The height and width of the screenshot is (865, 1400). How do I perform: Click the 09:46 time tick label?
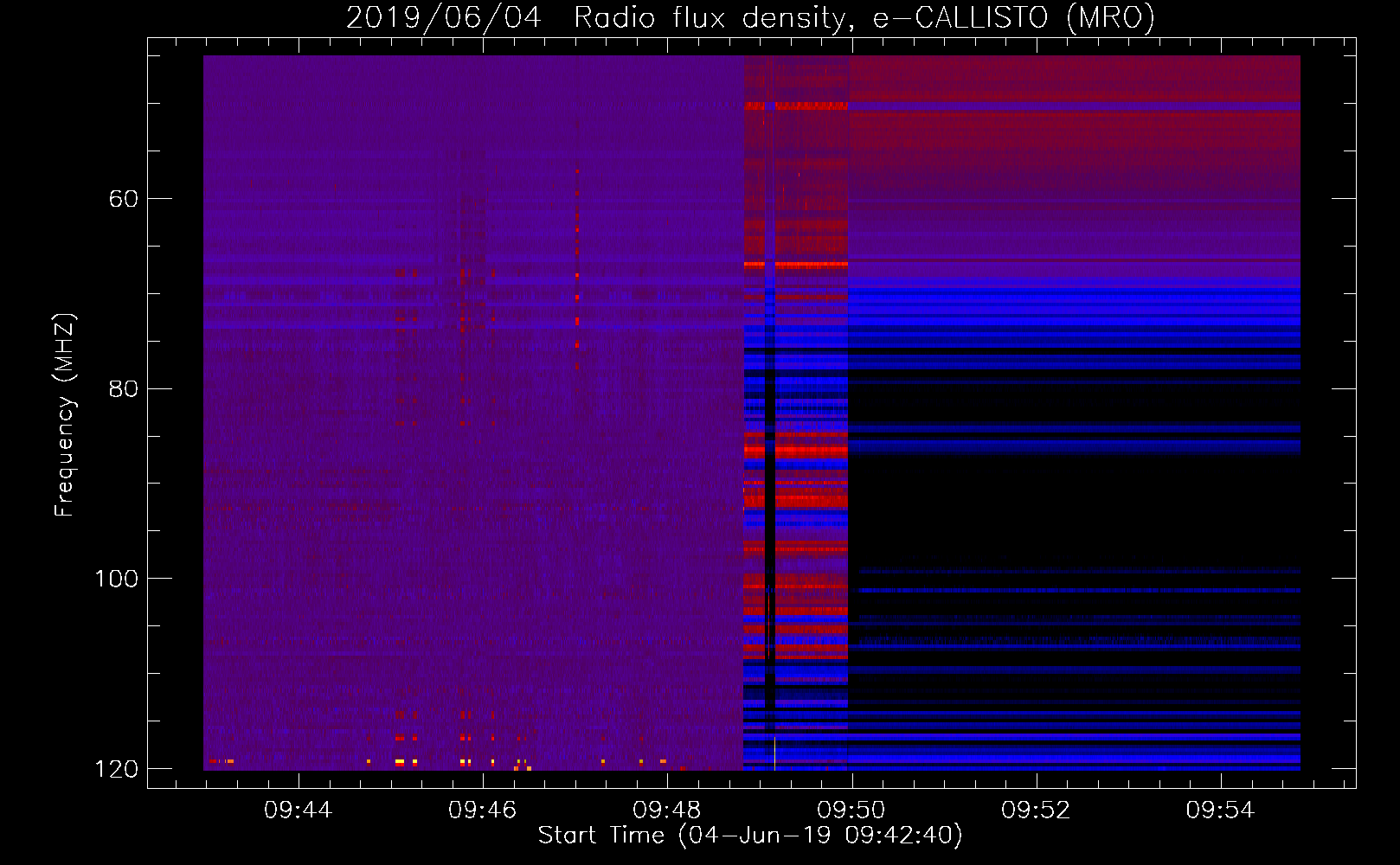483,810
